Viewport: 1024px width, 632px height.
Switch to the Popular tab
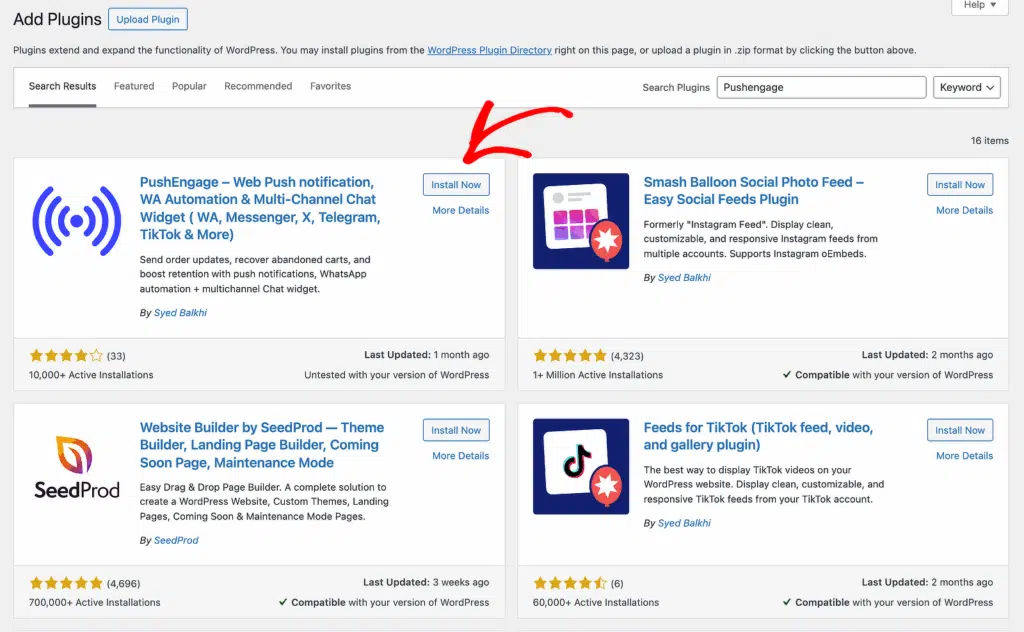(189, 86)
